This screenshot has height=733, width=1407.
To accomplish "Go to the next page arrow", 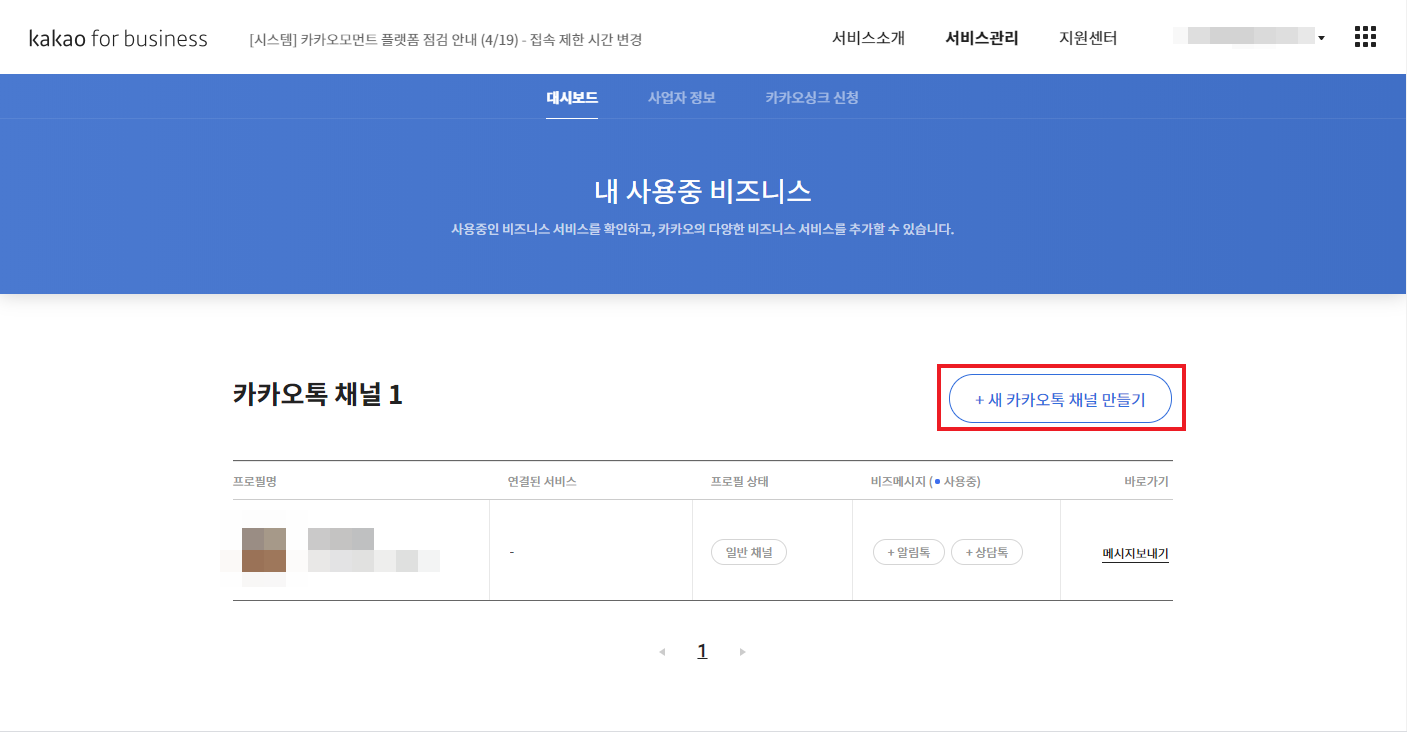I will [742, 652].
